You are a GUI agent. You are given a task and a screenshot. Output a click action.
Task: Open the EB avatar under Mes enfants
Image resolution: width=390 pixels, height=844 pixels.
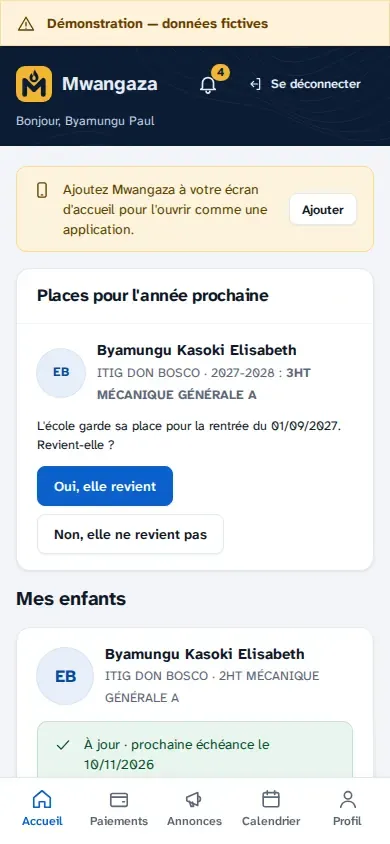click(x=65, y=676)
